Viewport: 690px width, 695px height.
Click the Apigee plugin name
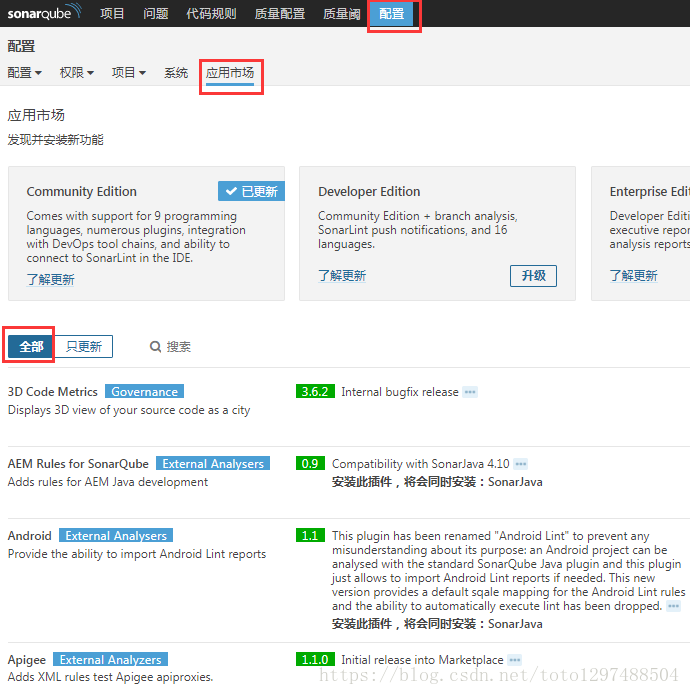coord(27,660)
